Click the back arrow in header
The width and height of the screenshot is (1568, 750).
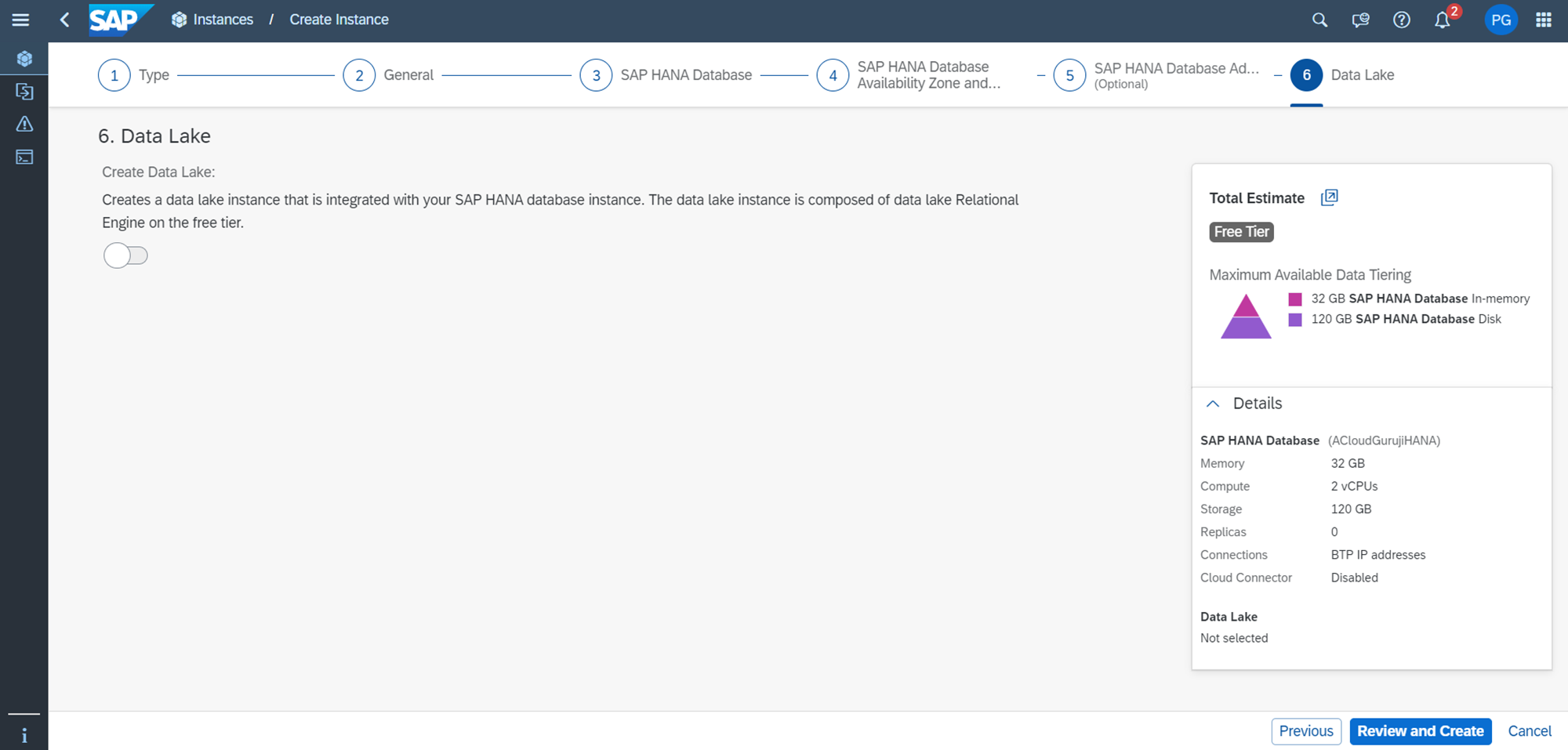pos(65,20)
